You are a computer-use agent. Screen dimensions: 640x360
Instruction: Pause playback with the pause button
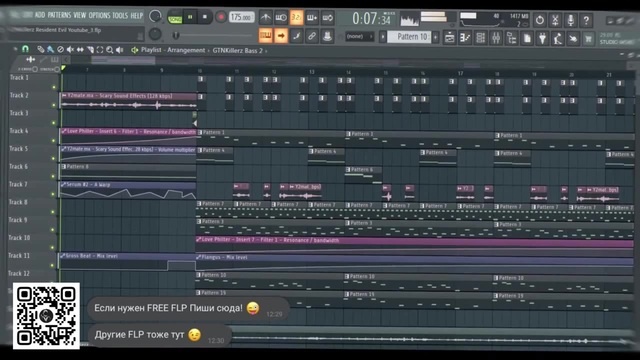[190, 17]
